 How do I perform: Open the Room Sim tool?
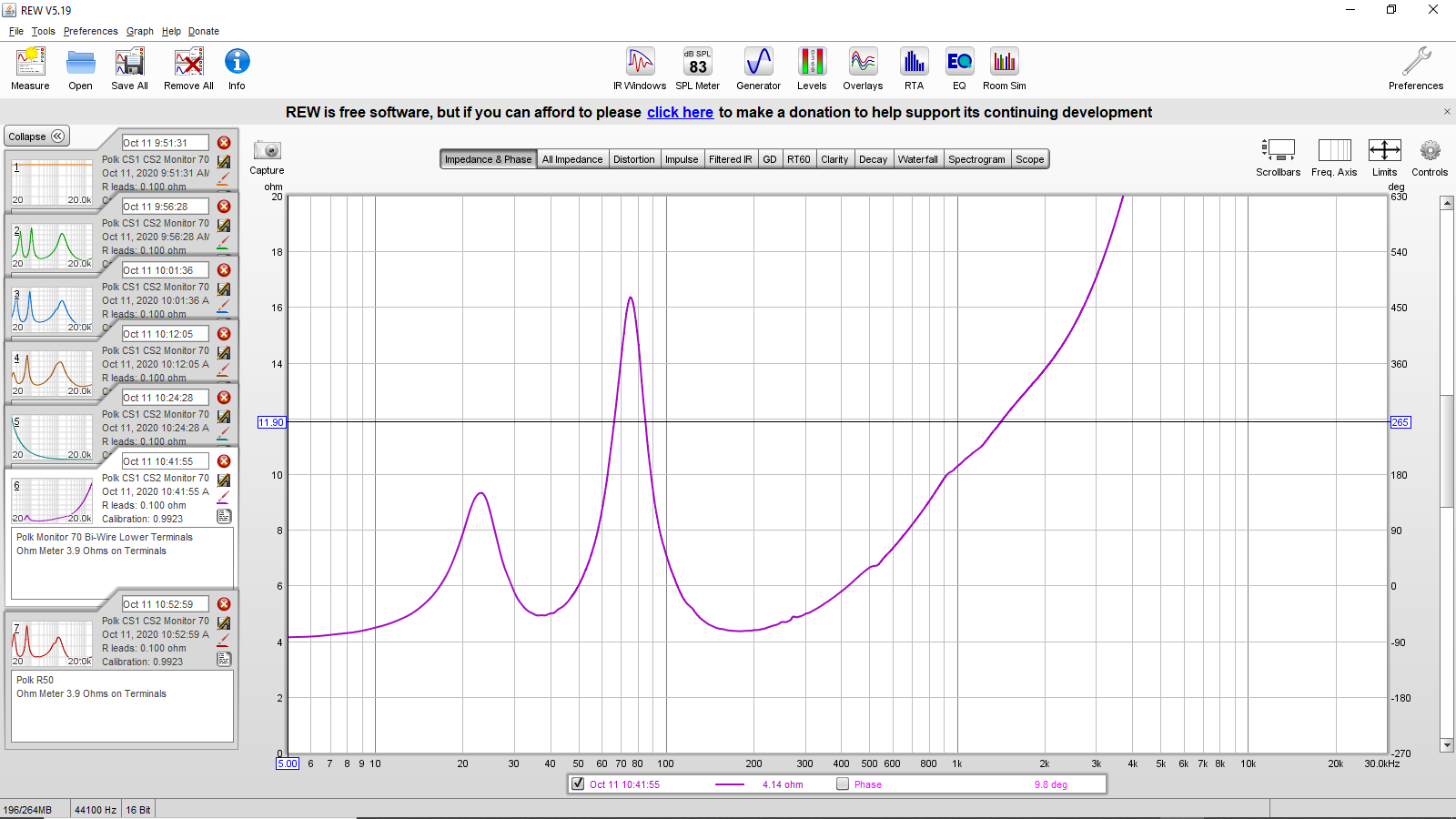point(1004,62)
